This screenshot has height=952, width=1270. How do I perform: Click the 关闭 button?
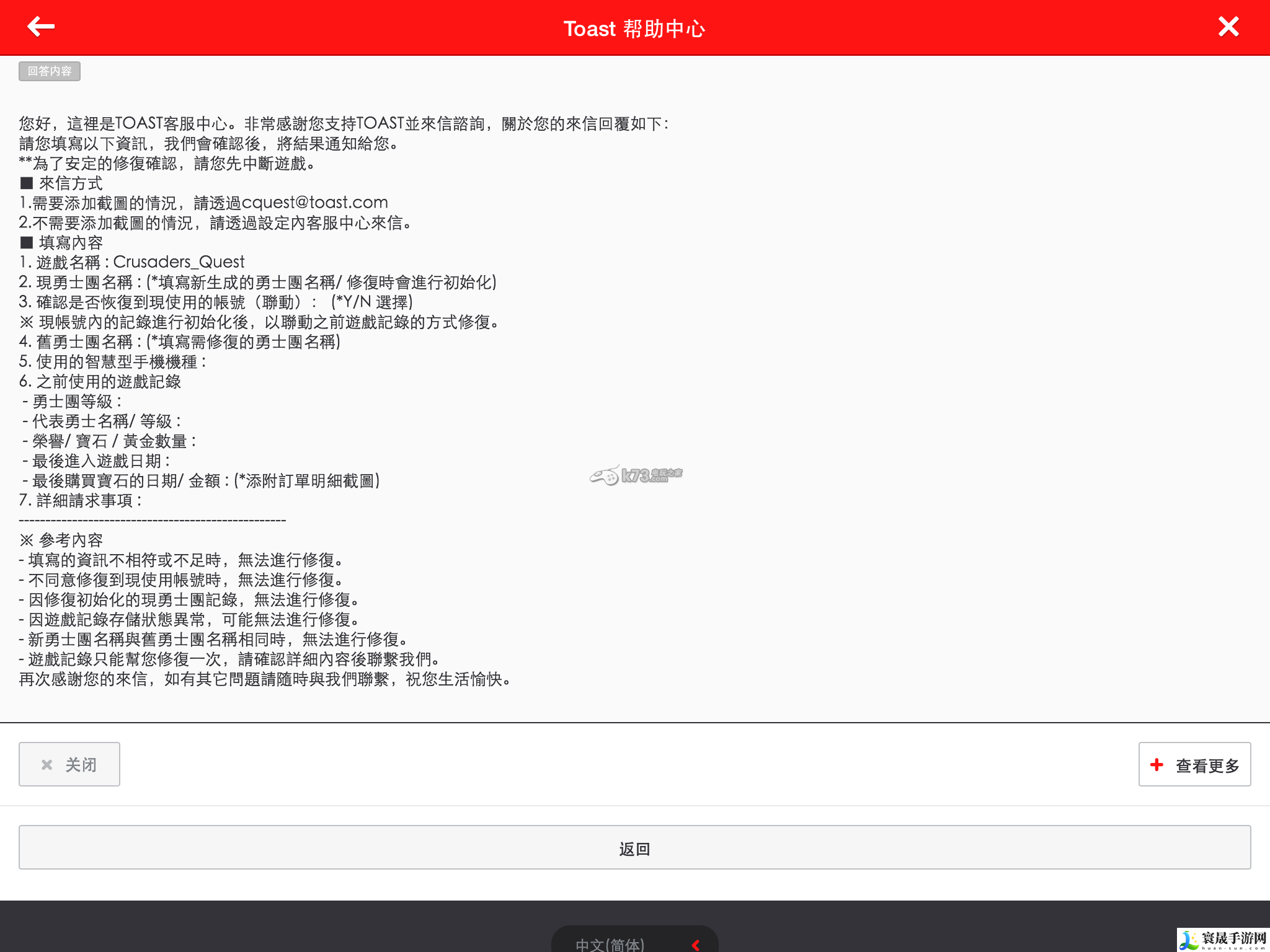(x=69, y=764)
